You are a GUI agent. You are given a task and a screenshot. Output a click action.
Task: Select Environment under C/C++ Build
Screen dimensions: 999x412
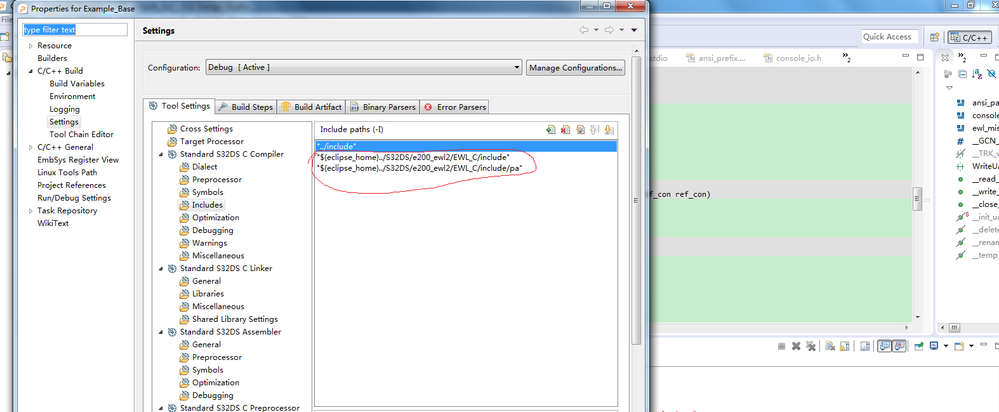(x=73, y=96)
